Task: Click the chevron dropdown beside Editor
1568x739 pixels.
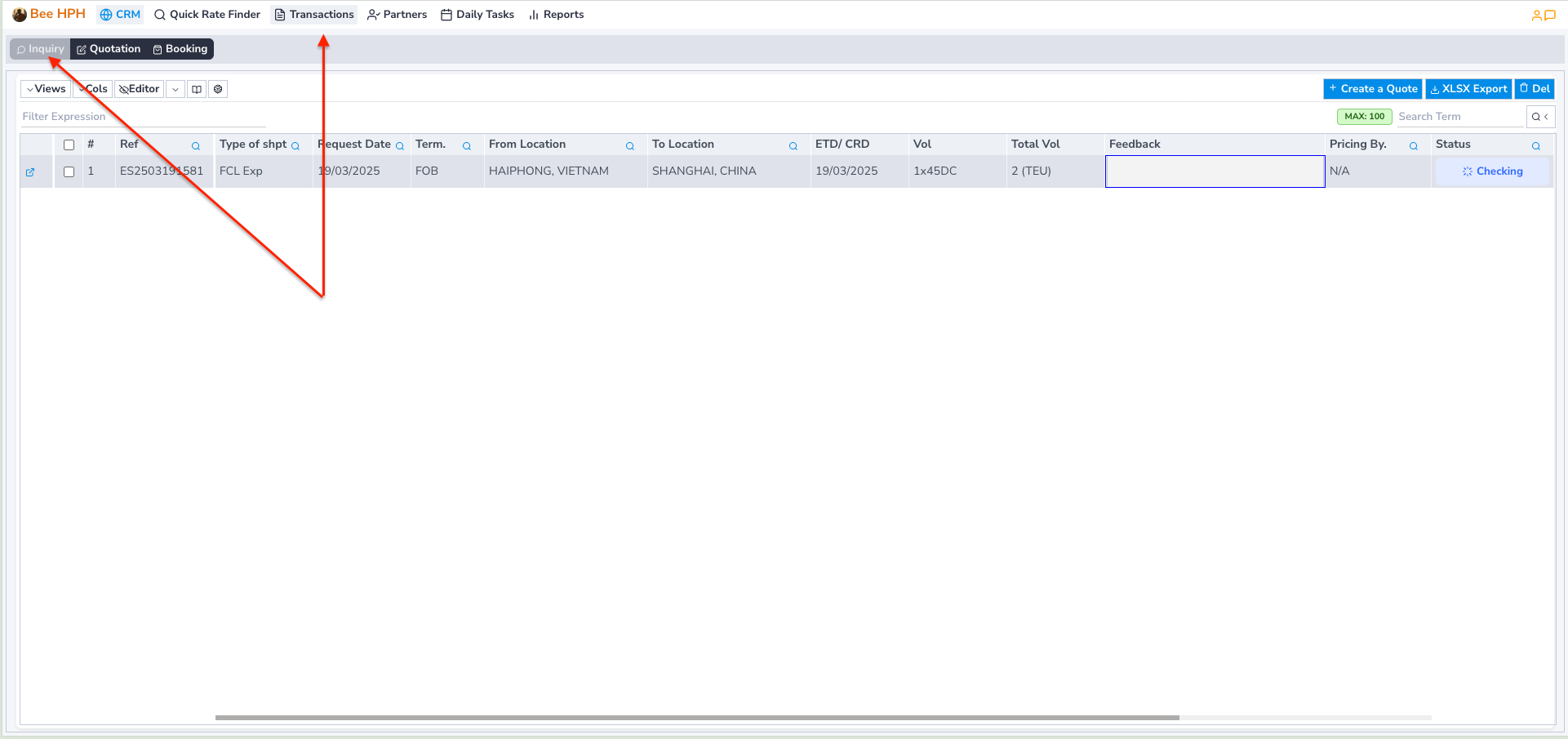Action: click(x=175, y=88)
